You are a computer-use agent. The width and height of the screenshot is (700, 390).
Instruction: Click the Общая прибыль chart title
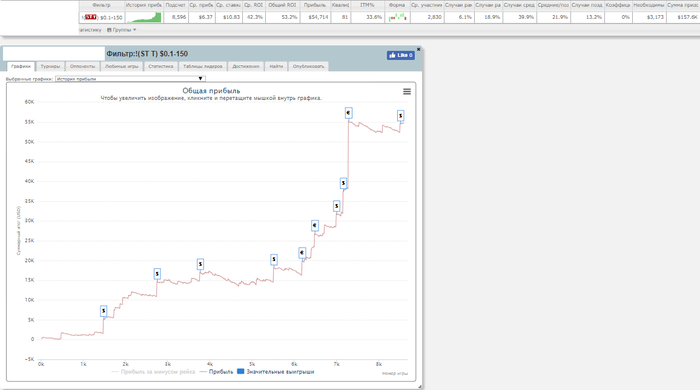[x=211, y=91]
